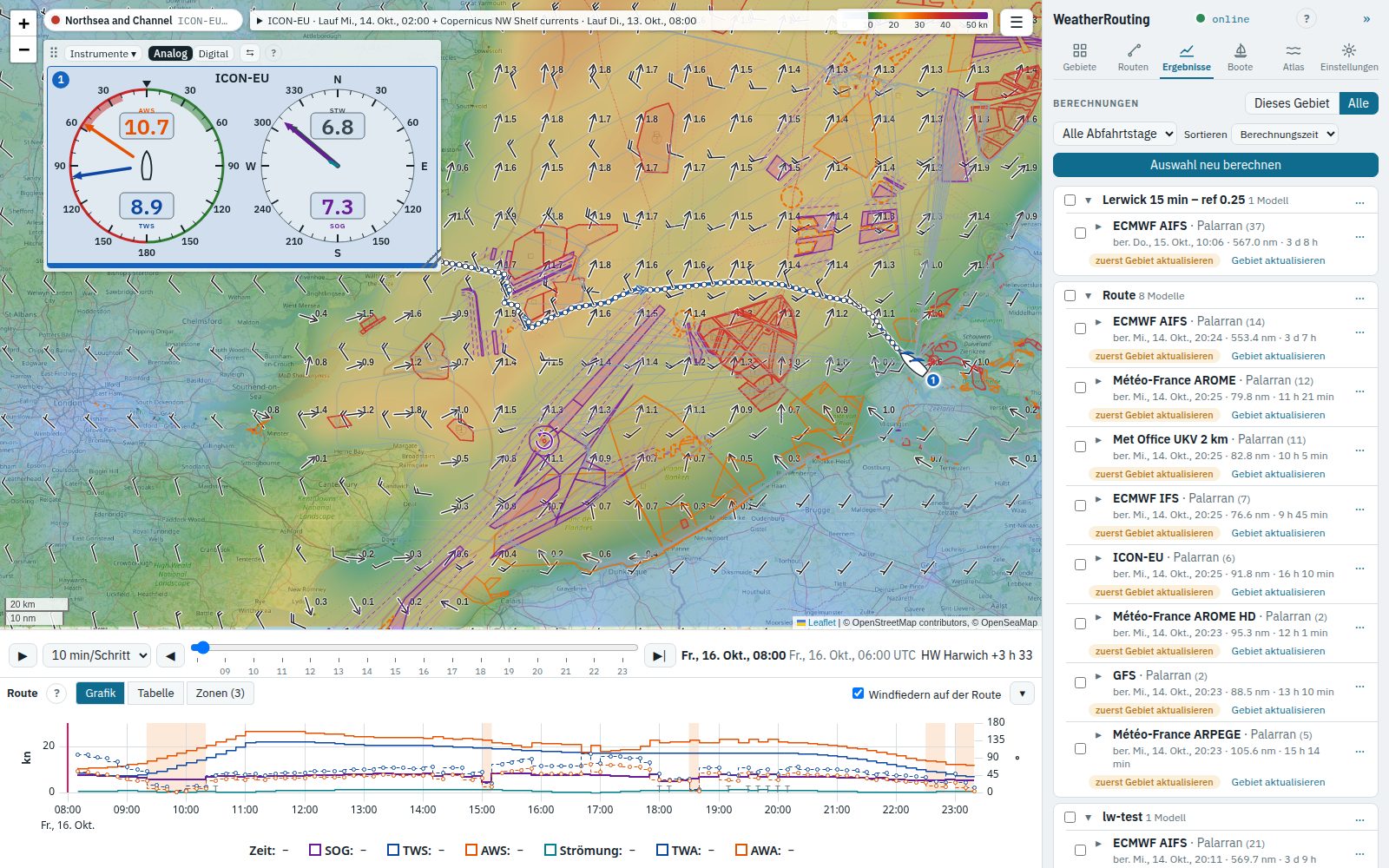Open the Zonen (3) tab
The height and width of the screenshot is (868, 1389).
220,693
